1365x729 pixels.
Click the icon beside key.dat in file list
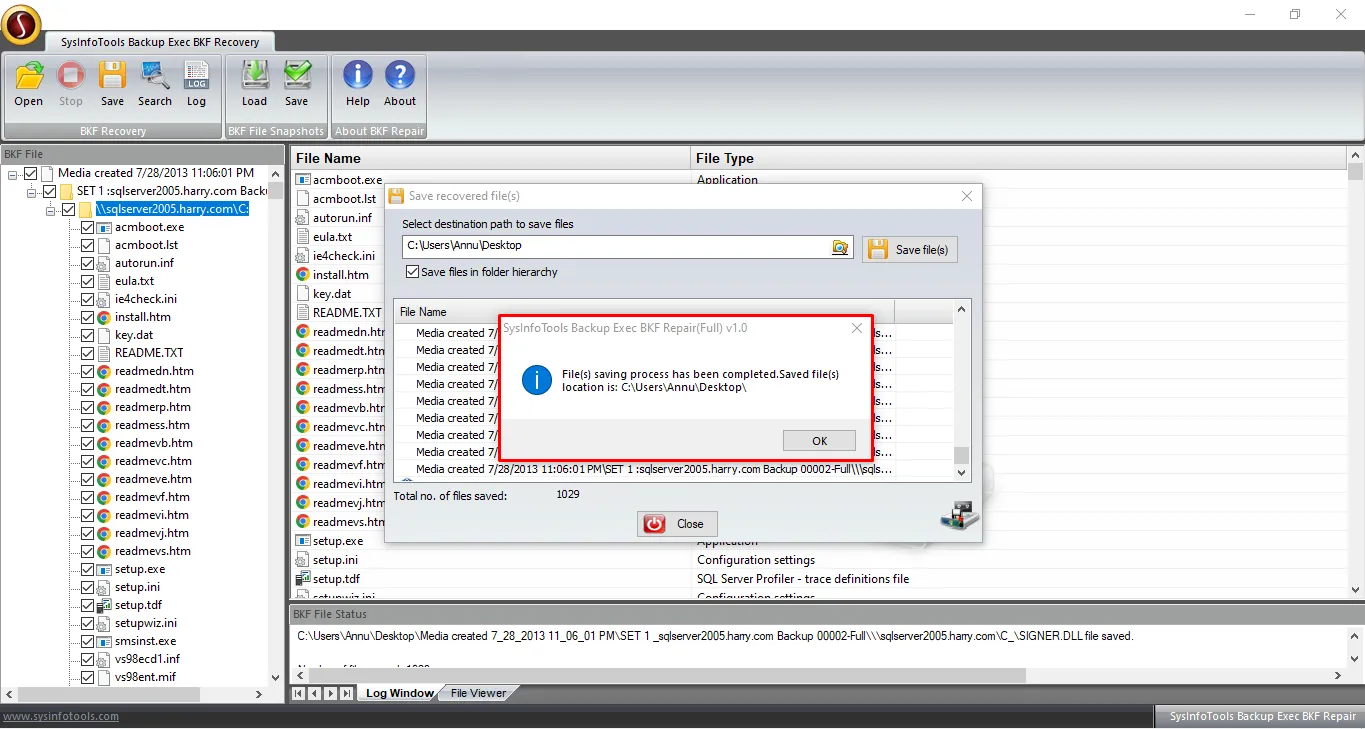(302, 294)
